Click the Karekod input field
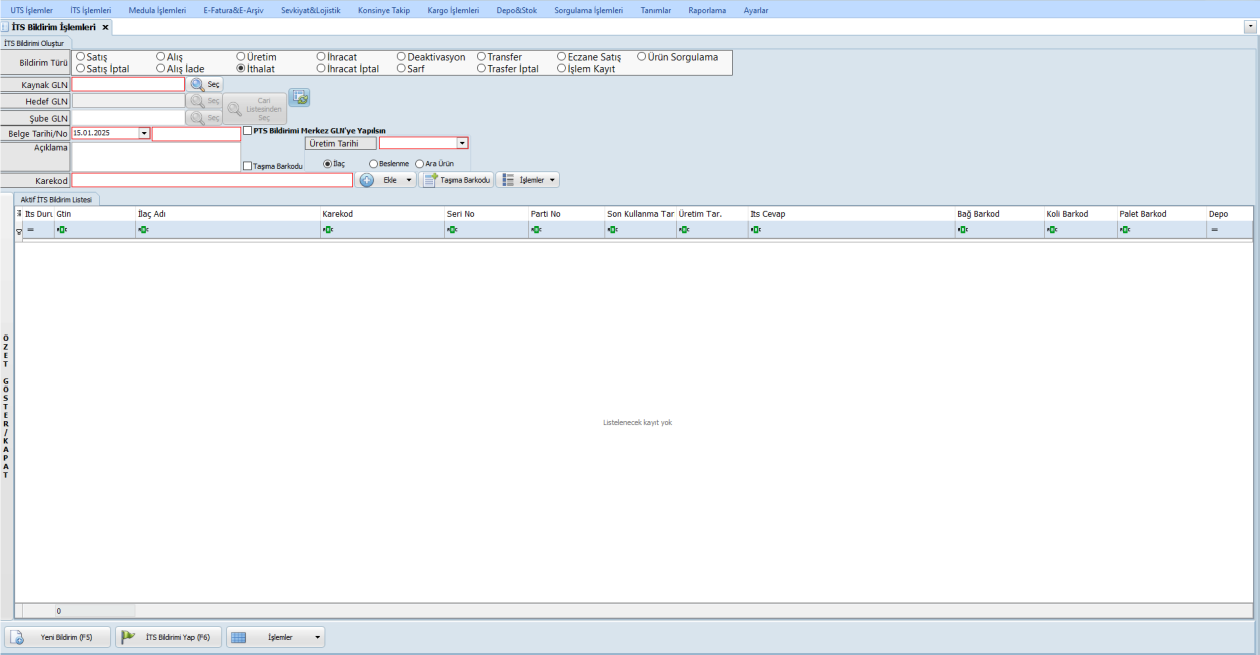The image size is (1260, 655). [212, 180]
